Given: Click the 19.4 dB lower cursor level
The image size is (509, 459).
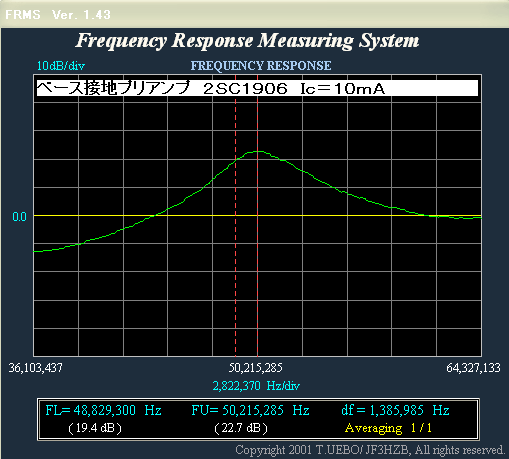Looking at the screenshot, I should [95, 428].
